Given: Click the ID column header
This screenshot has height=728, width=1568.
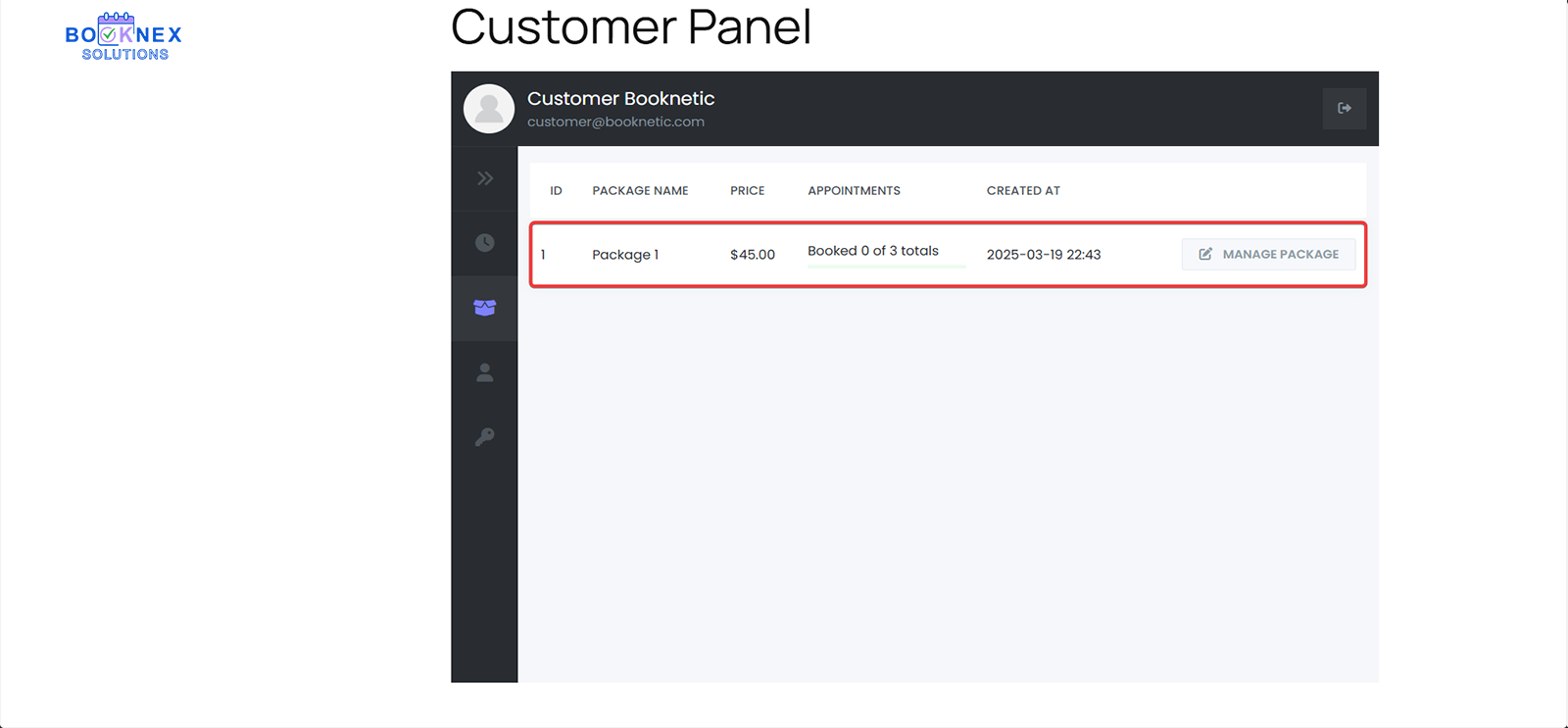Looking at the screenshot, I should pyautogui.click(x=556, y=191).
